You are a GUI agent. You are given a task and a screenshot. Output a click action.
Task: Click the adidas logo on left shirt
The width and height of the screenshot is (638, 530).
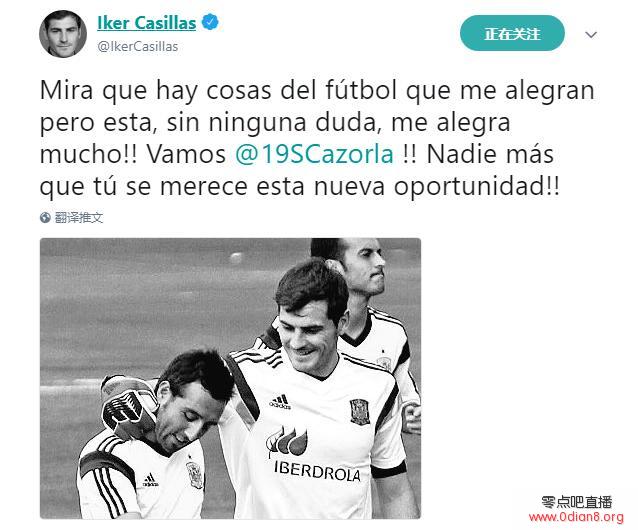tap(150, 480)
